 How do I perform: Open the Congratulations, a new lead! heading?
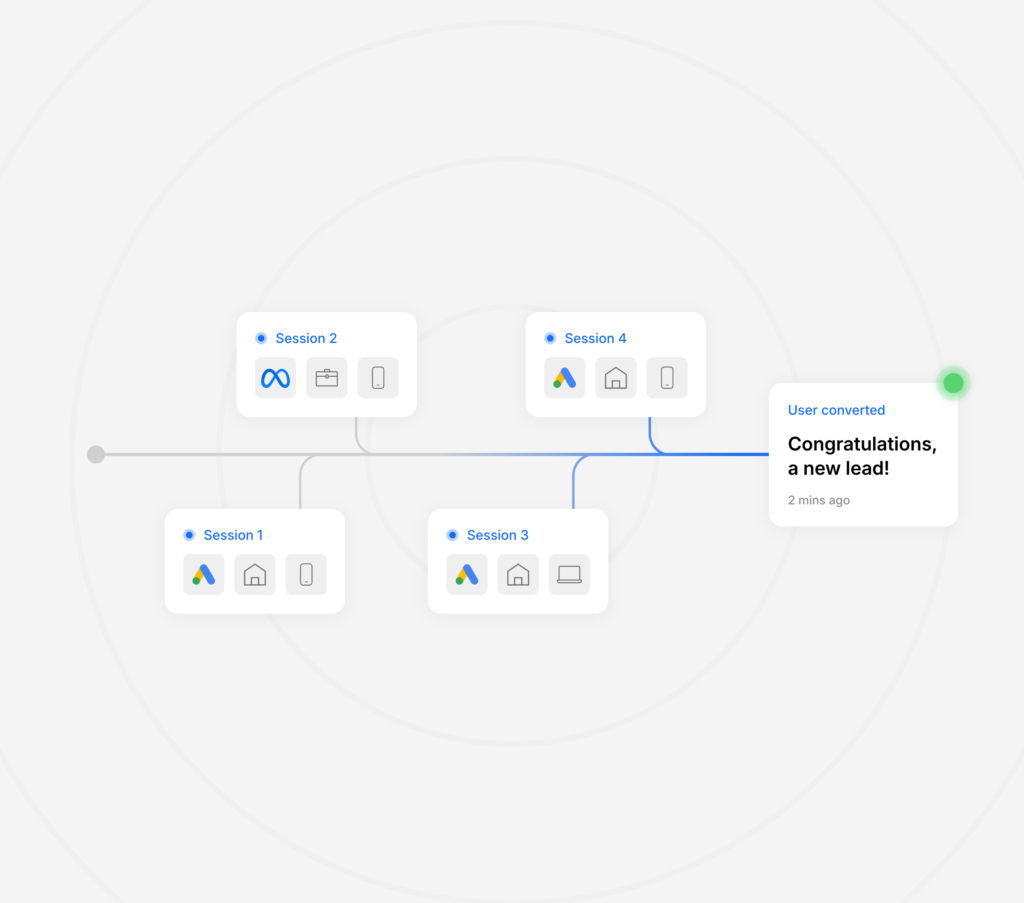tap(862, 455)
